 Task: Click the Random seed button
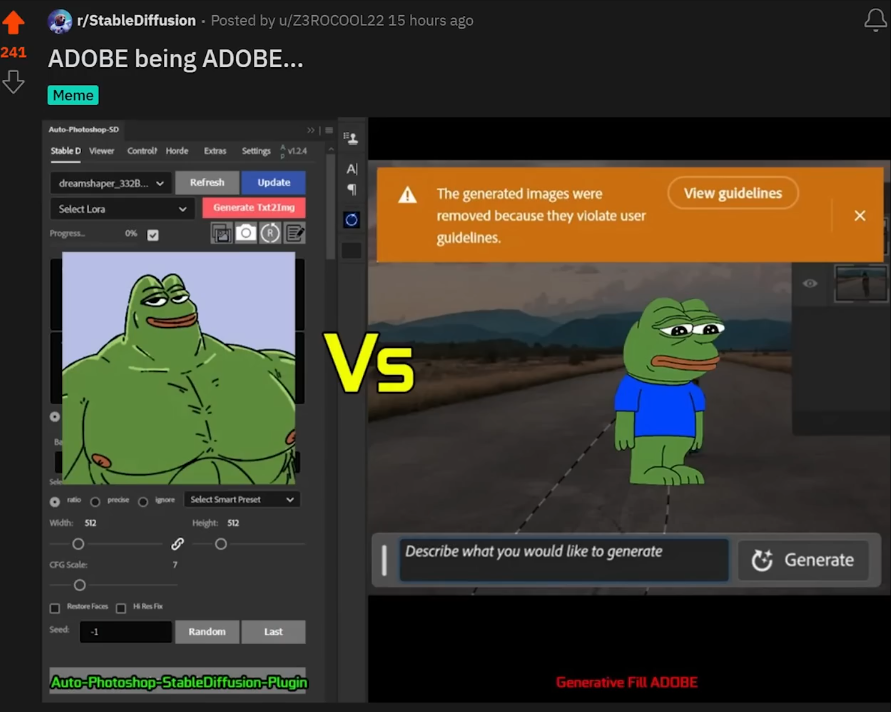[x=207, y=631]
